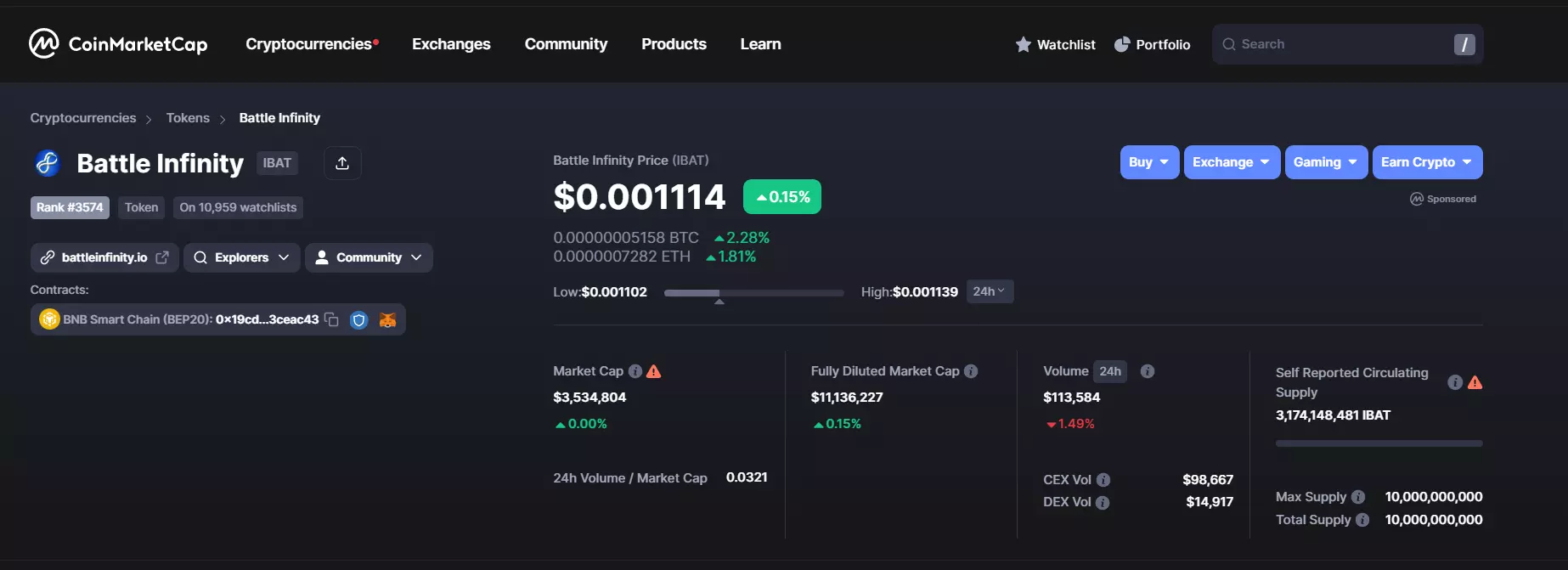Click the red 1.49% volume change
This screenshot has width=1568, height=570.
1070,424
